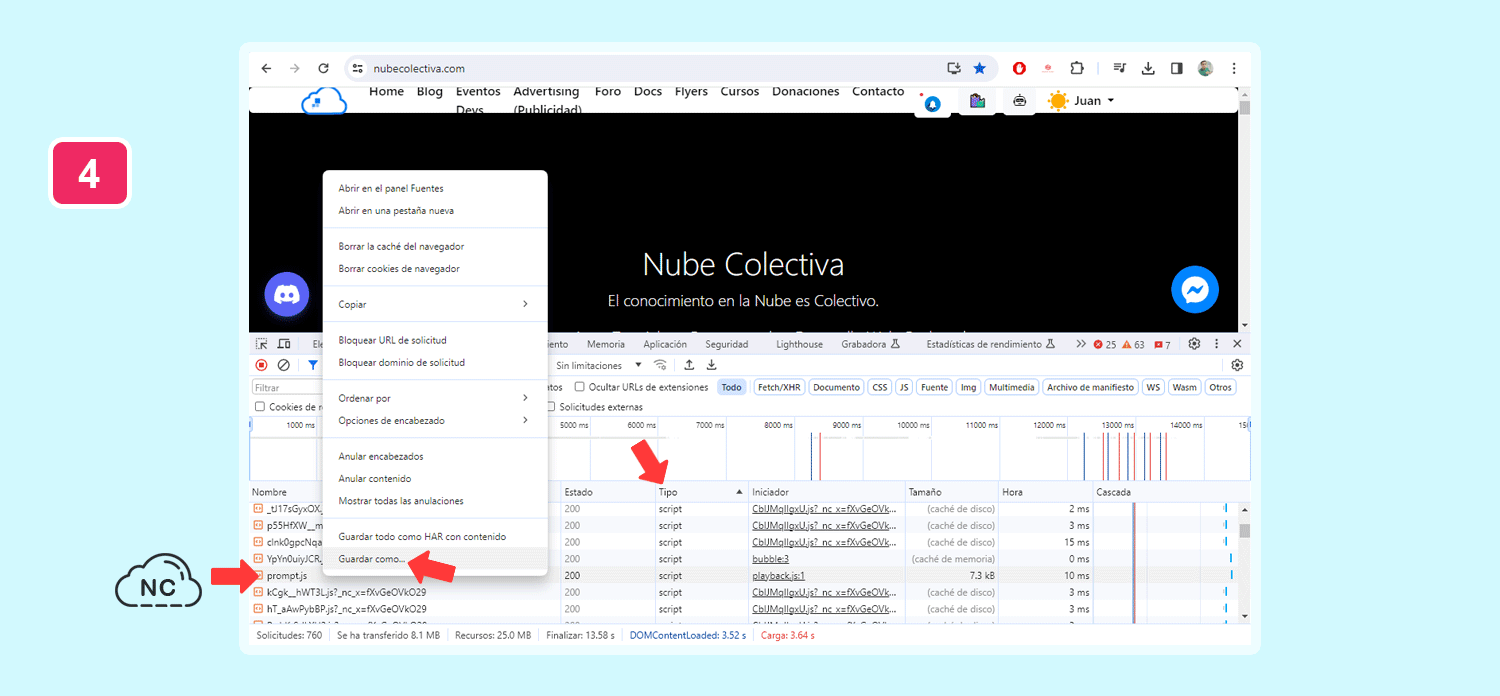Click the export HAR download arrow icon

[x=712, y=365]
